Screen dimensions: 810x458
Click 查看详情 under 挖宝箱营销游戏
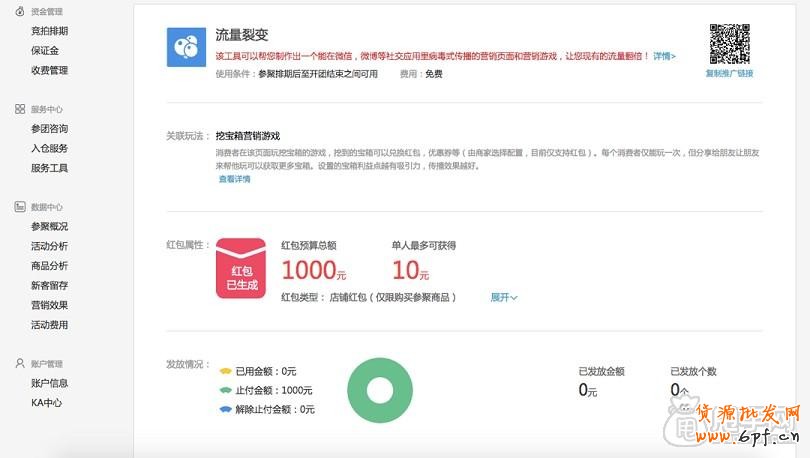[234, 179]
